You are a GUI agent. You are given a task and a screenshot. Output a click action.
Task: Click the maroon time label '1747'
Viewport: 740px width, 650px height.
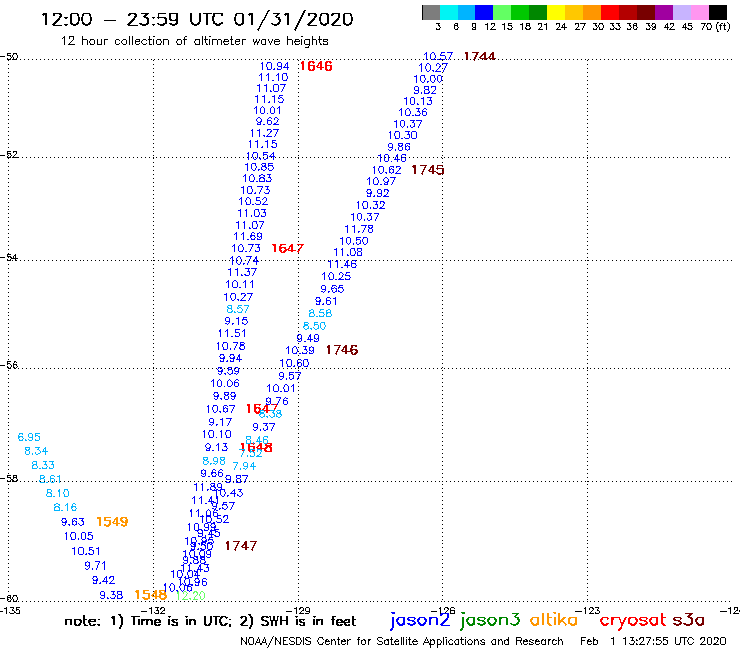pyautogui.click(x=241, y=546)
